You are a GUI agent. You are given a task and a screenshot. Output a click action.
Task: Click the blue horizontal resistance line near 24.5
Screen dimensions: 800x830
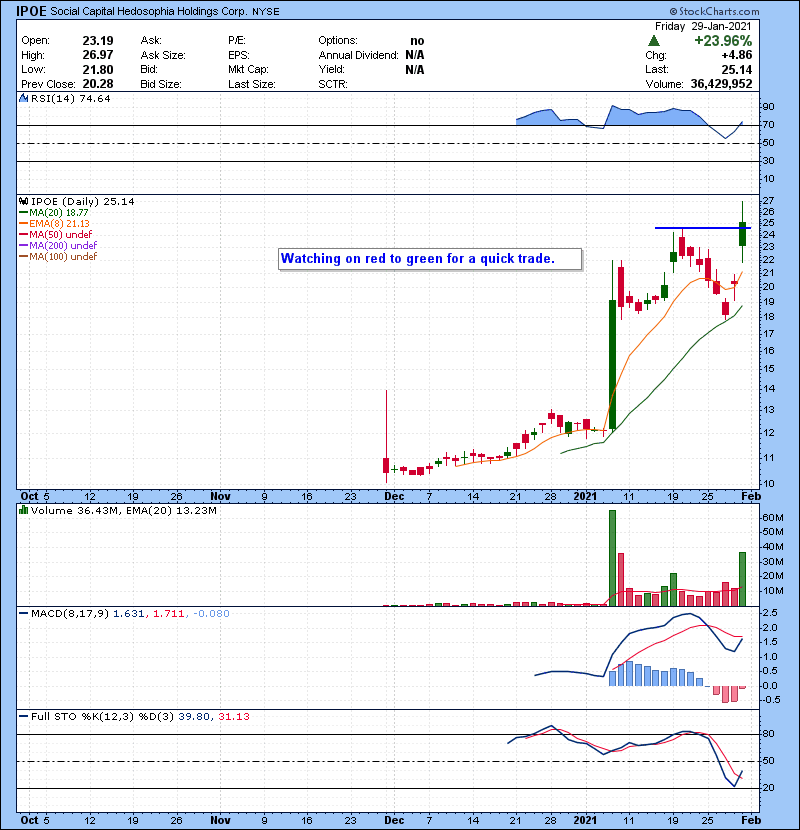(703, 228)
